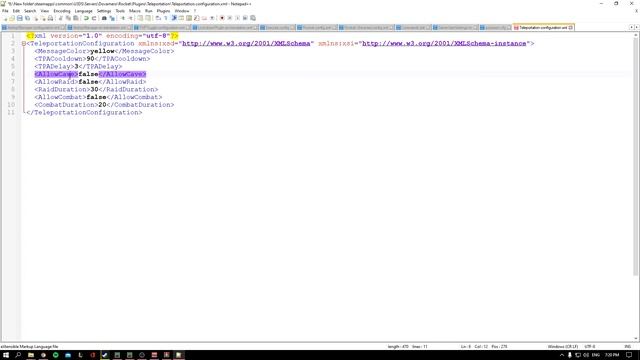
Task: Click the Stop recording macro icon
Action: pos(229,18)
